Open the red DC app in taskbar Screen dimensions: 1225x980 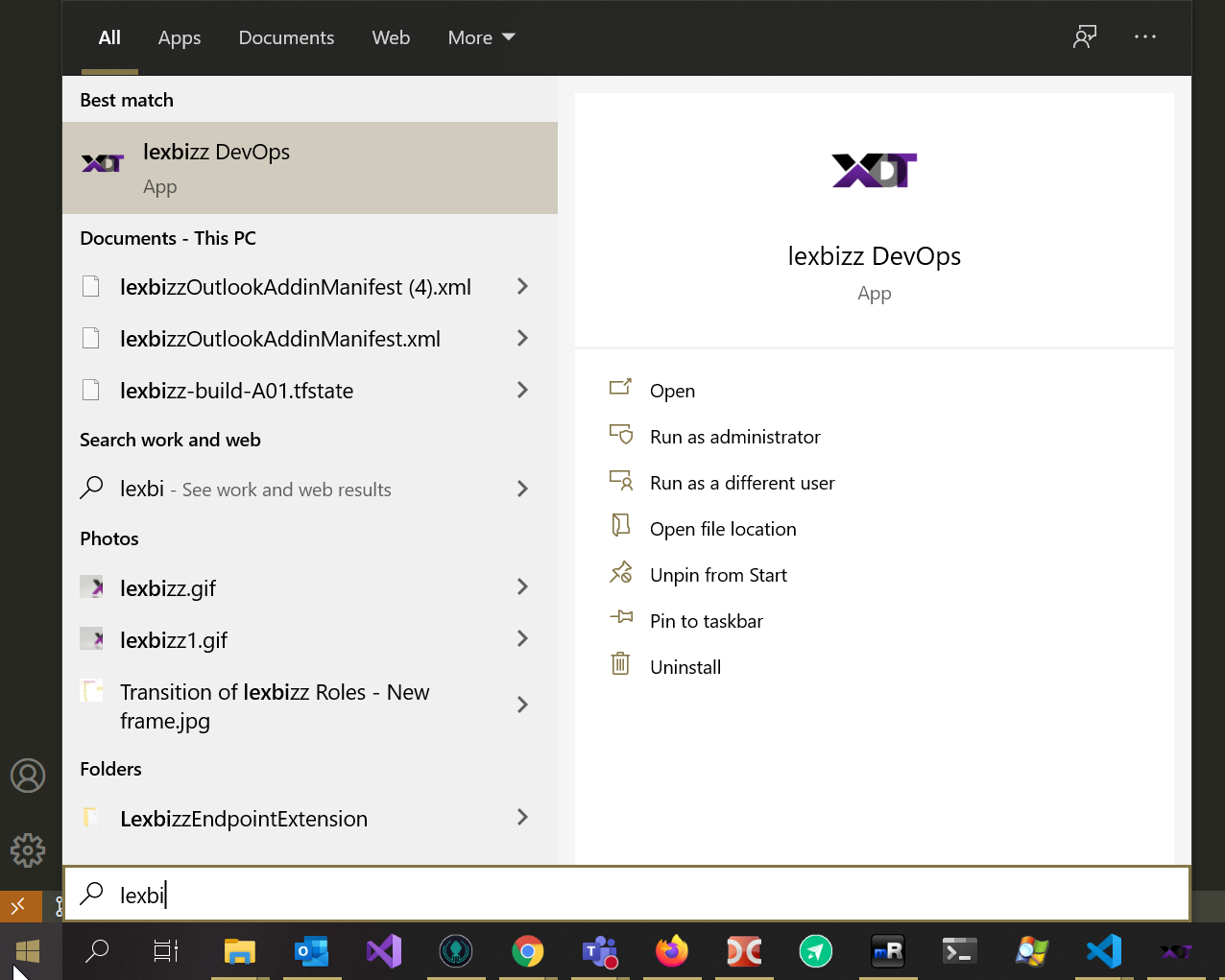pos(744,951)
